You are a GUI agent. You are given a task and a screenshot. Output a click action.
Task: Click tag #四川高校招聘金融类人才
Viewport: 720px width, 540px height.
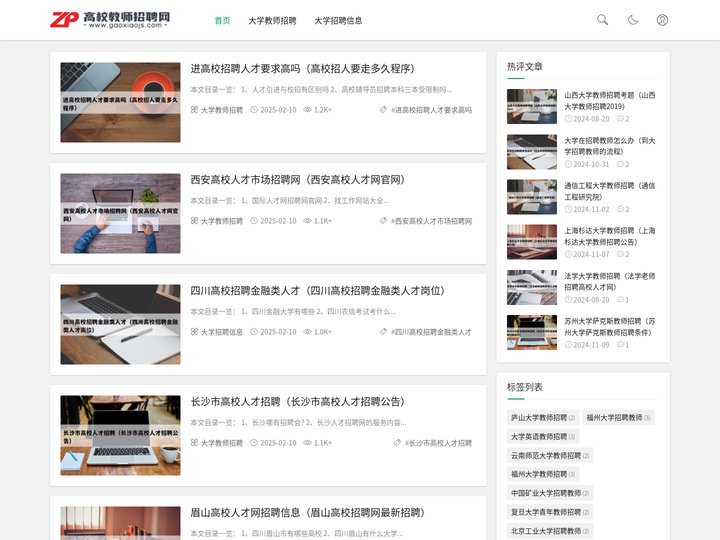pos(432,332)
